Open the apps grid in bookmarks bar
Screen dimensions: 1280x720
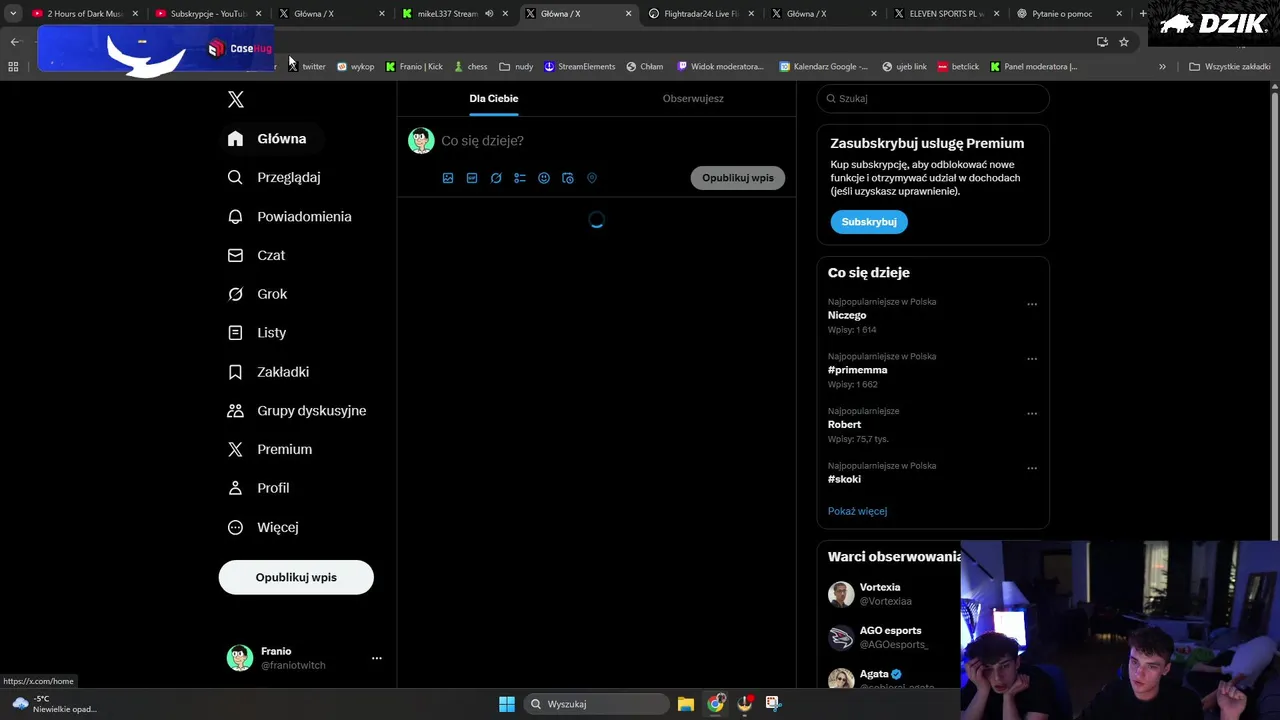pyautogui.click(x=13, y=67)
